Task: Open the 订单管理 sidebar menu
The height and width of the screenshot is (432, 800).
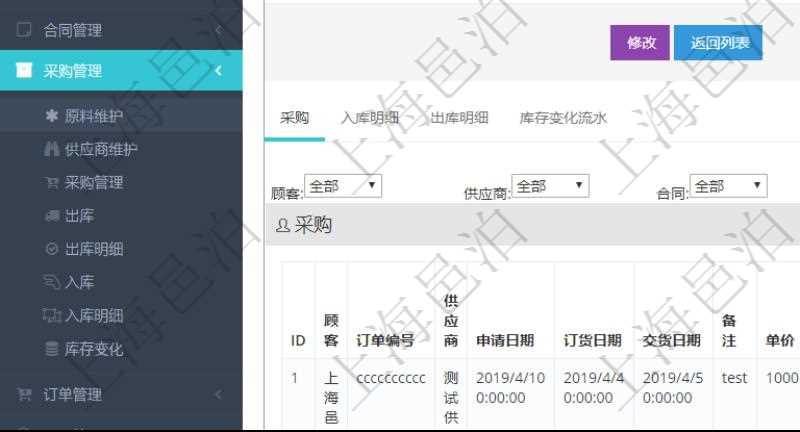Action: [121, 394]
